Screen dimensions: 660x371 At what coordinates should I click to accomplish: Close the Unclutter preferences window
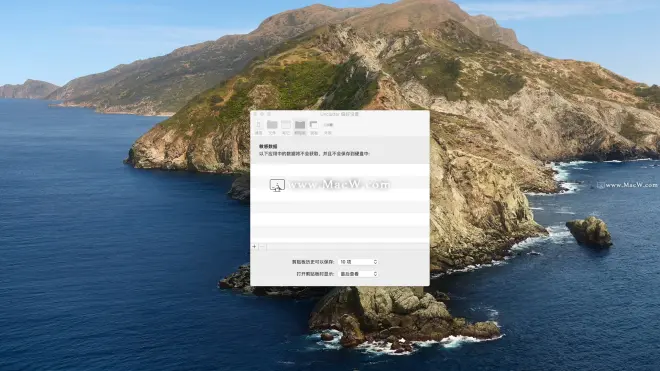coord(255,114)
